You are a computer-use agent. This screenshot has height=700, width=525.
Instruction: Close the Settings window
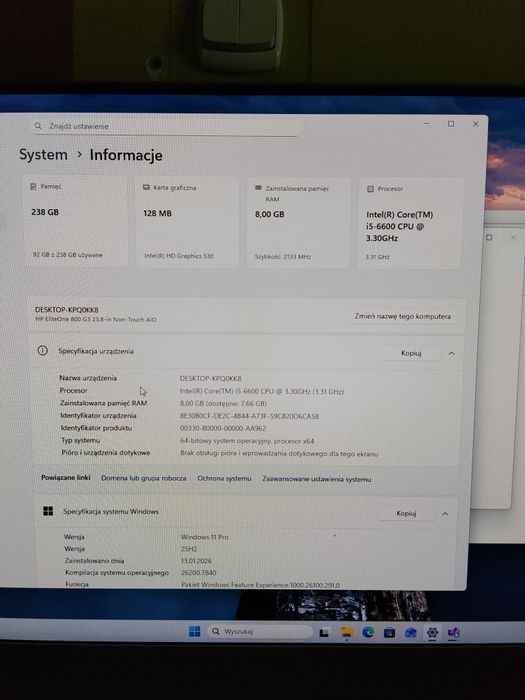tap(475, 124)
